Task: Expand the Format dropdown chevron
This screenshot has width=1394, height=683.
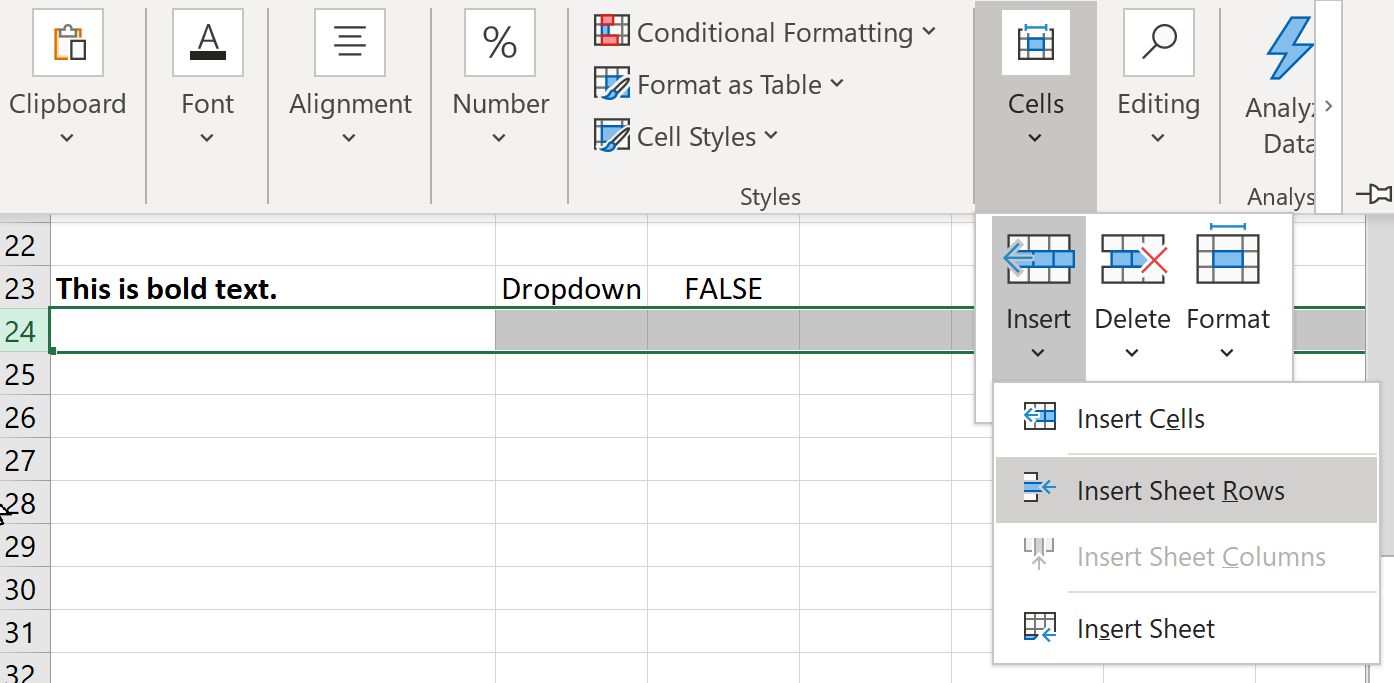Action: 1227,352
